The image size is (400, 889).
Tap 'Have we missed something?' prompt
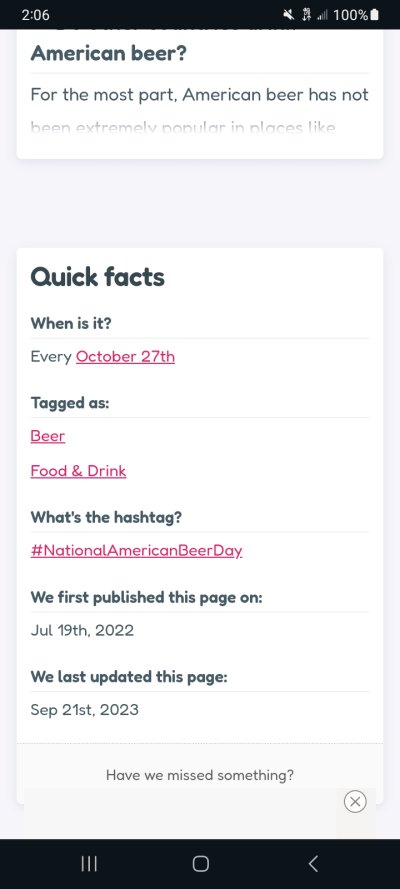pos(200,774)
